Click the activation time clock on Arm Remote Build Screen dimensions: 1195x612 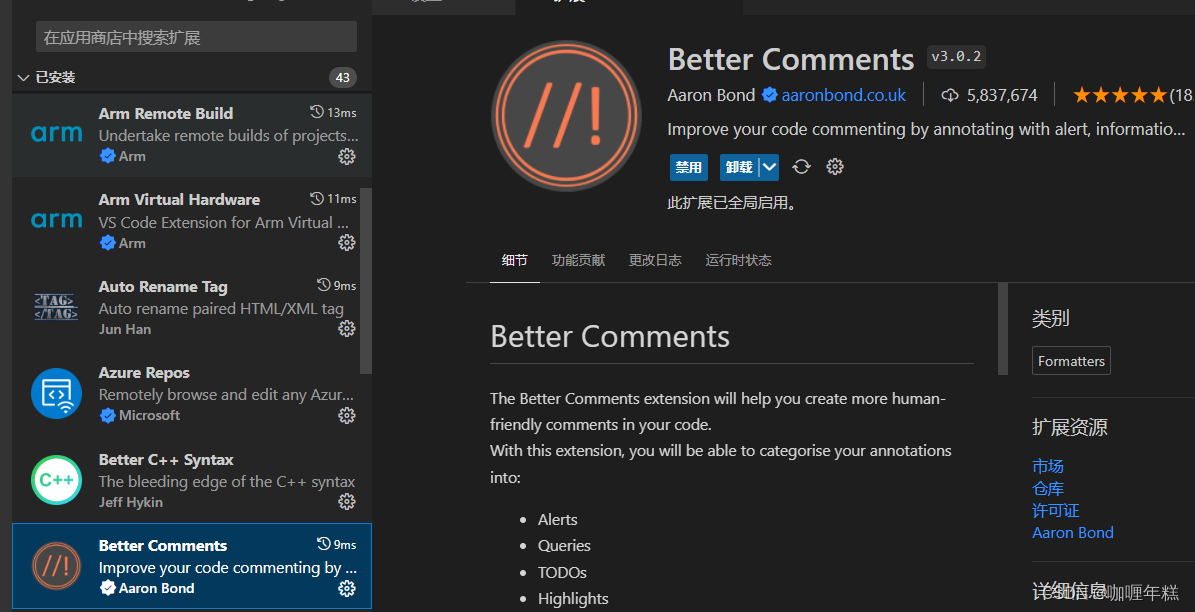click(317, 112)
